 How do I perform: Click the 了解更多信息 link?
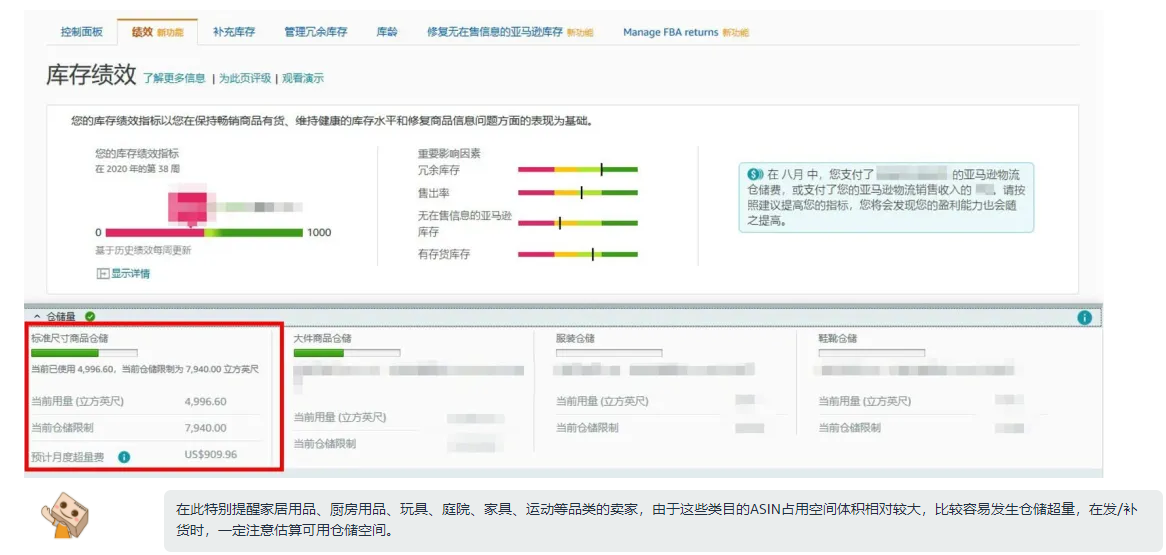click(174, 78)
